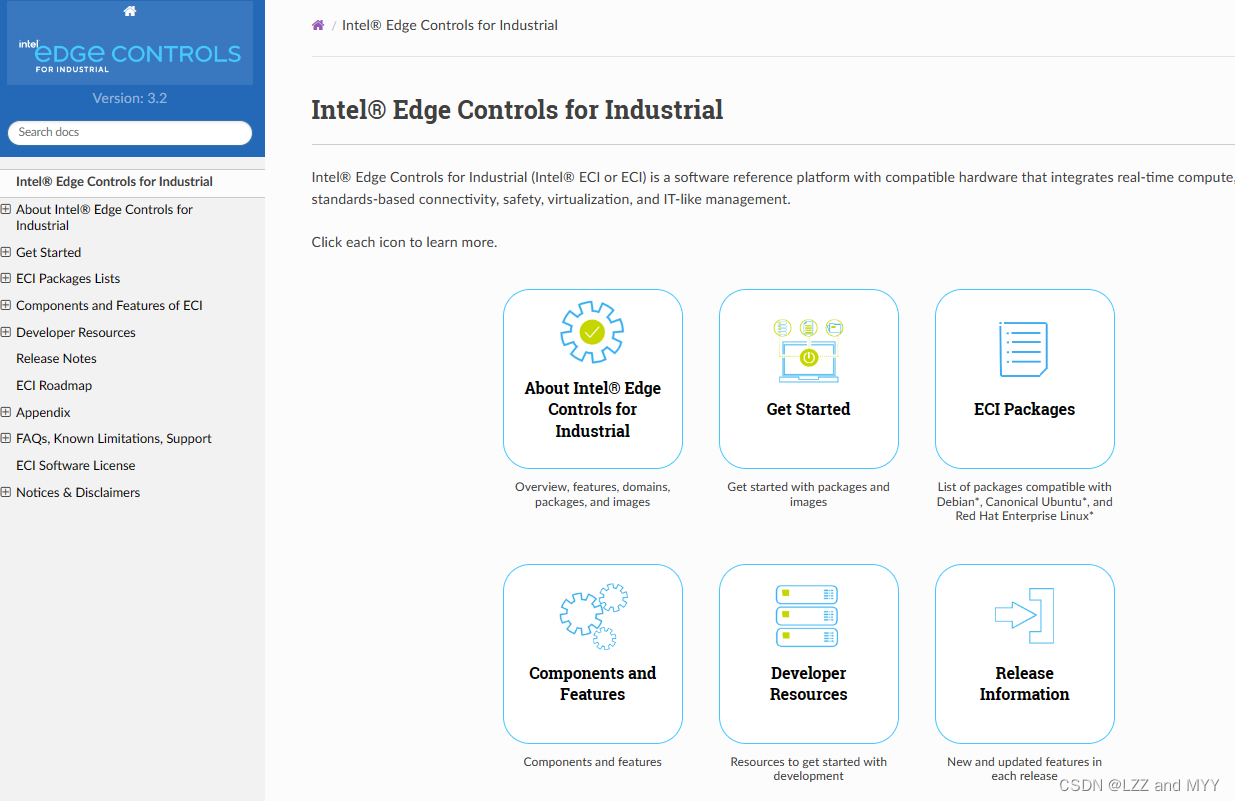Viewport: 1235px width, 801px height.
Task: Click caption 'Resources to get started with development'
Action: pos(808,769)
